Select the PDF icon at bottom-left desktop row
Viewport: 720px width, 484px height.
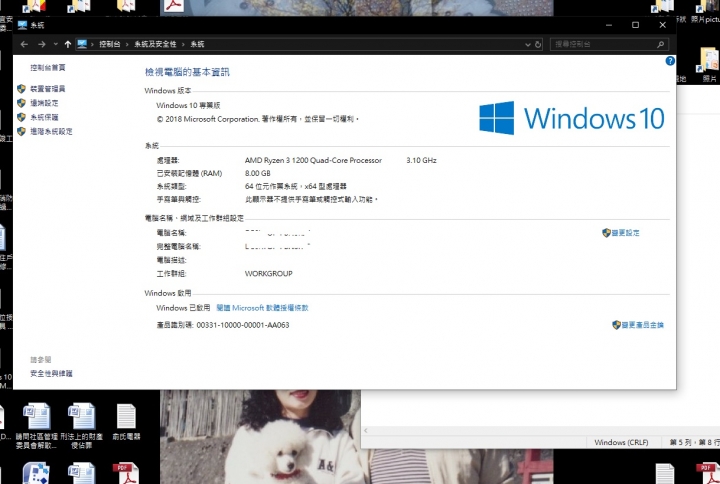[126, 473]
